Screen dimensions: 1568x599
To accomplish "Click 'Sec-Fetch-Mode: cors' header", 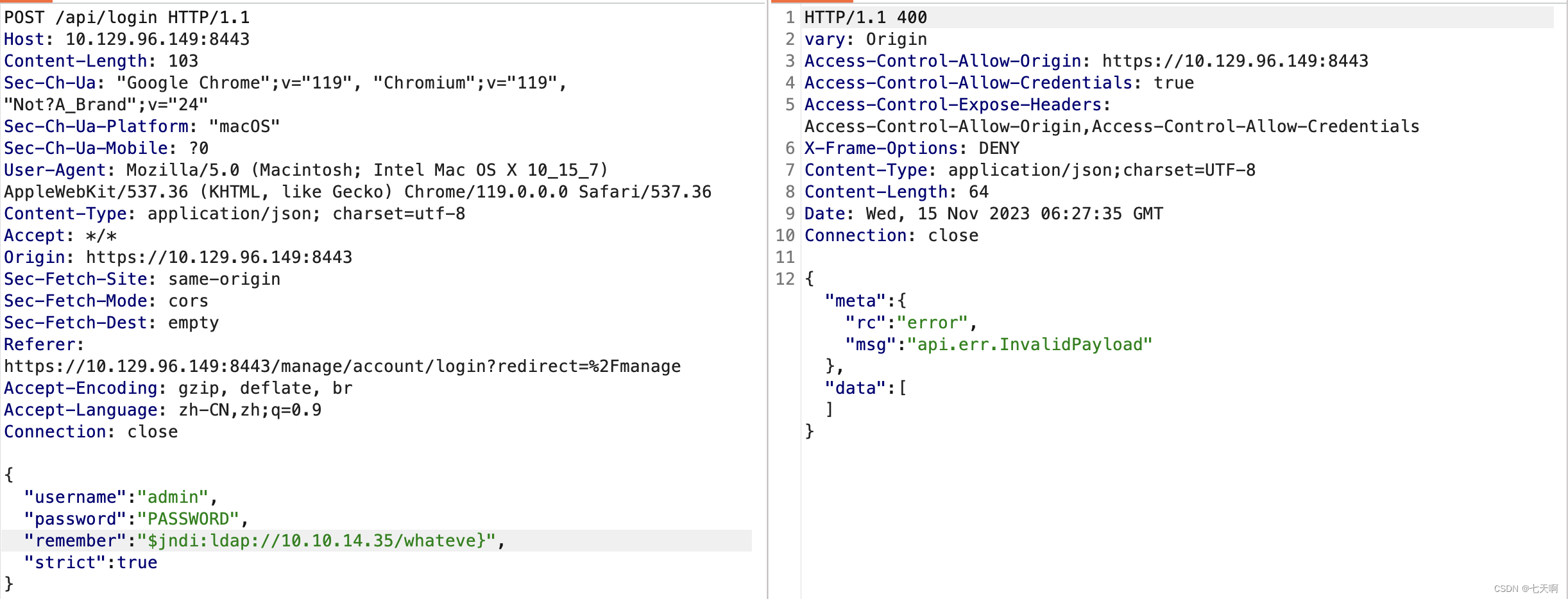I will [x=107, y=301].
